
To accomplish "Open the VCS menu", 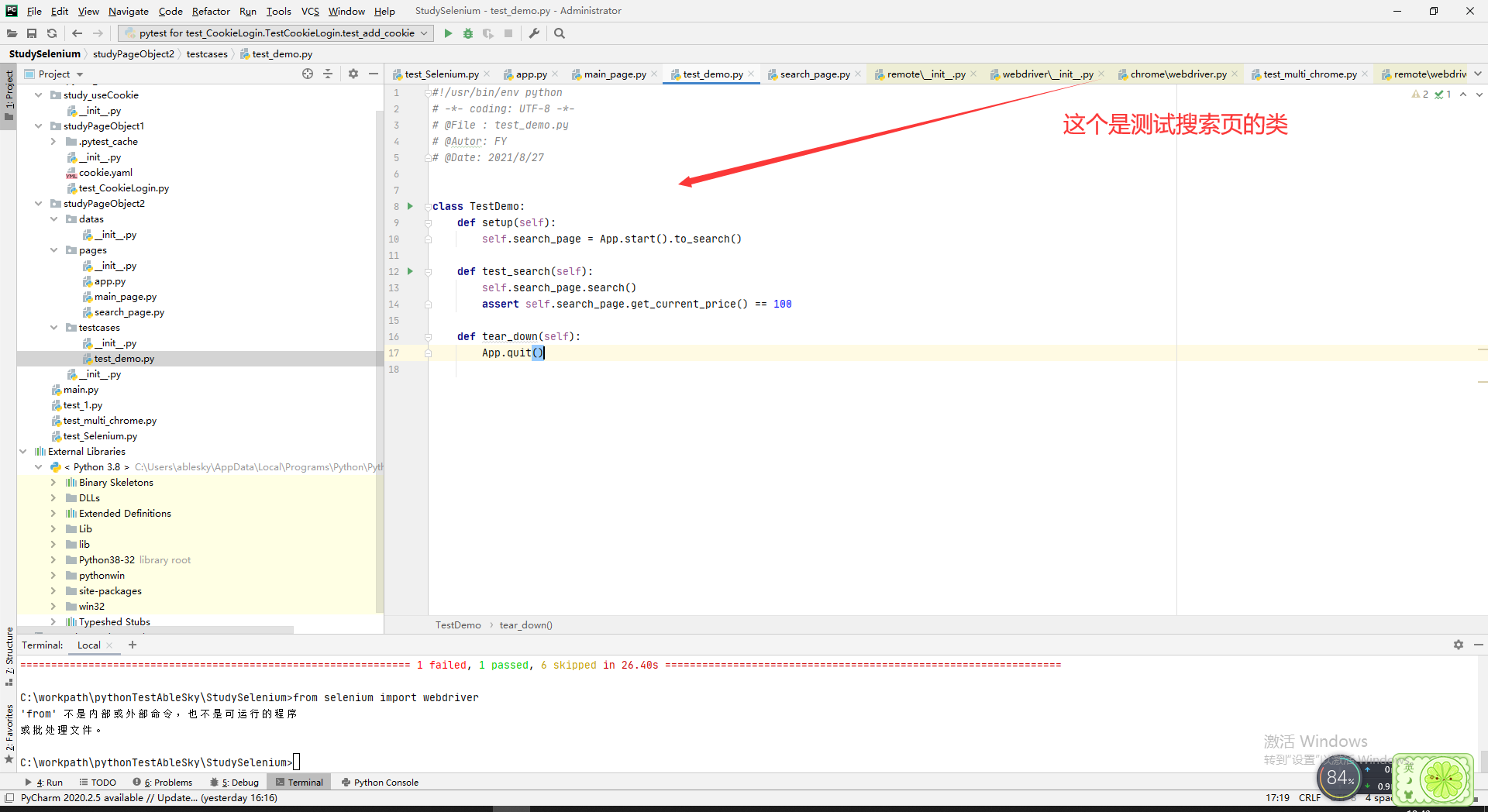I will click(x=310, y=11).
